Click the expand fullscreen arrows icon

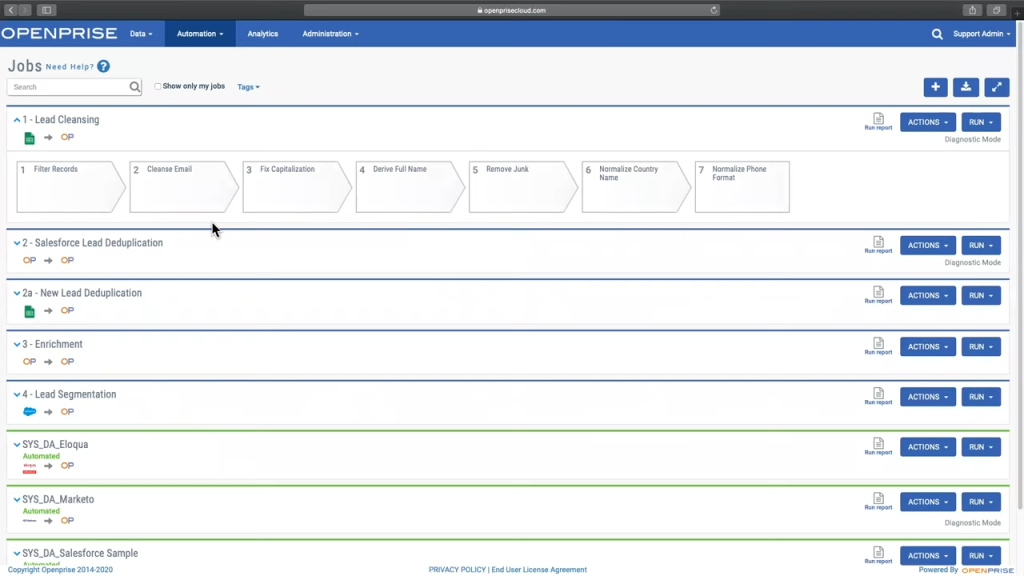[x=997, y=87]
